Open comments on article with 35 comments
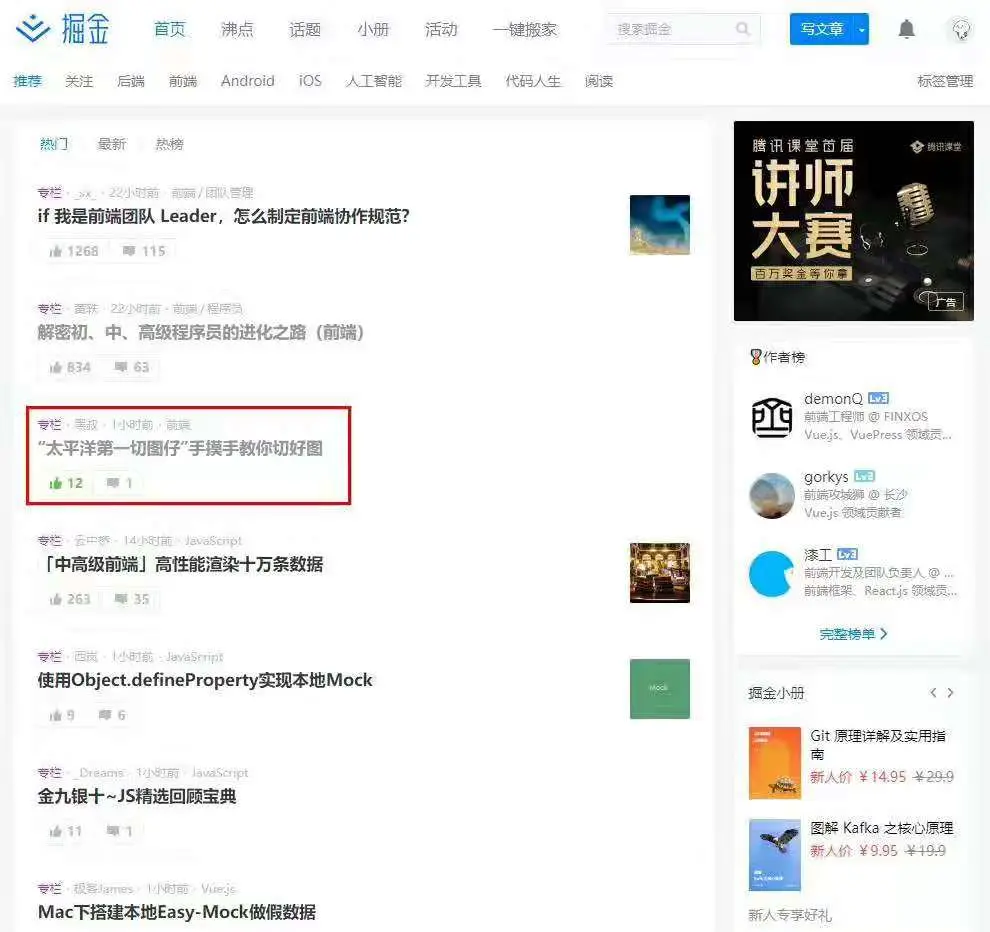The image size is (990, 932). tap(131, 599)
